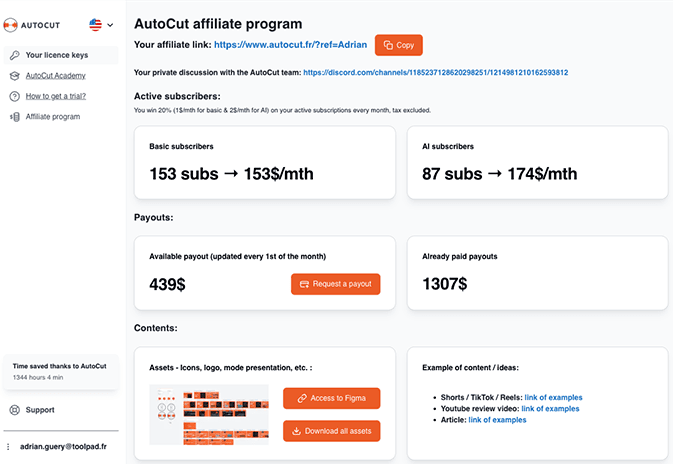Open the autocut.fr affiliate link

point(290,45)
